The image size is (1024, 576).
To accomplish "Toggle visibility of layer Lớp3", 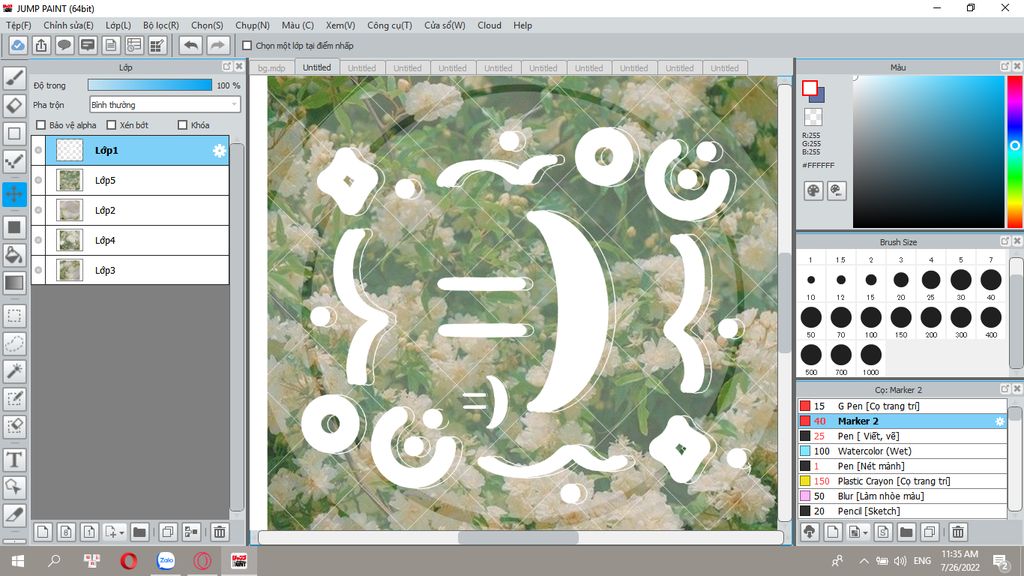I will pyautogui.click(x=39, y=270).
